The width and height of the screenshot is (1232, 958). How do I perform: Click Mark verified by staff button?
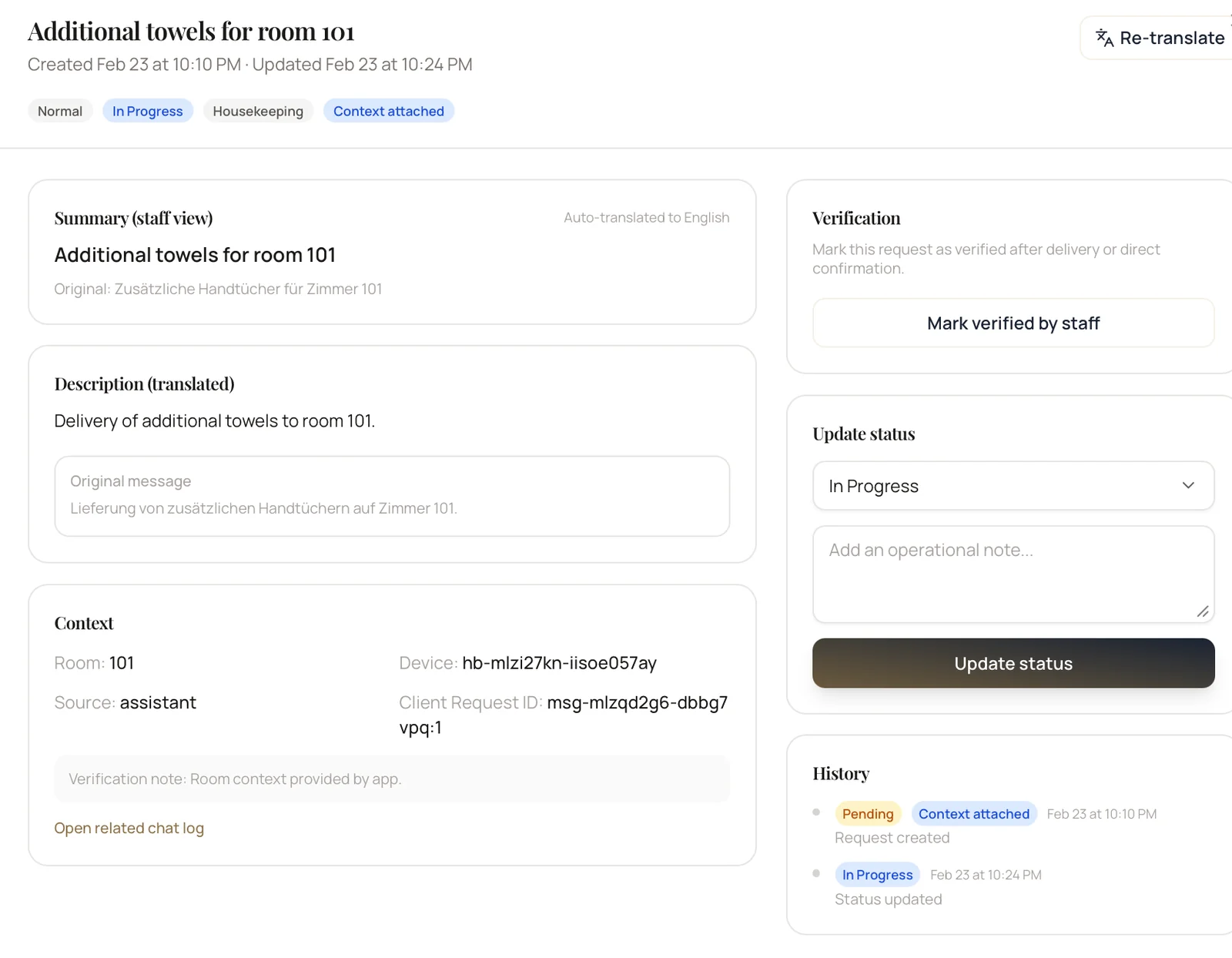pos(1013,323)
